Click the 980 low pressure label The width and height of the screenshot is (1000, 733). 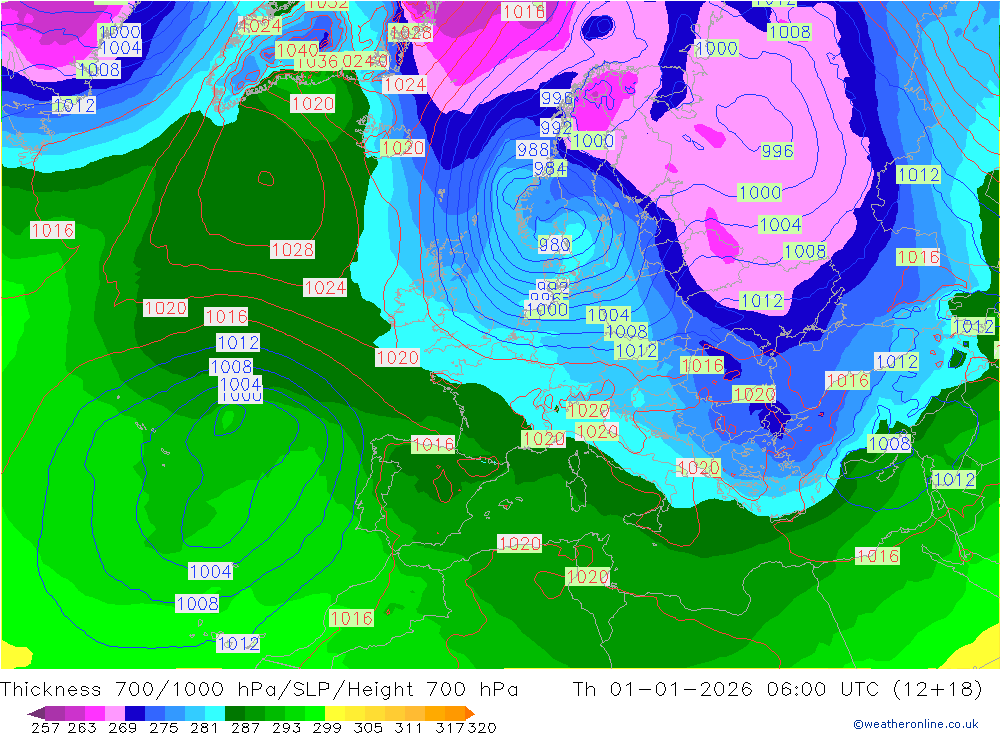click(x=554, y=244)
